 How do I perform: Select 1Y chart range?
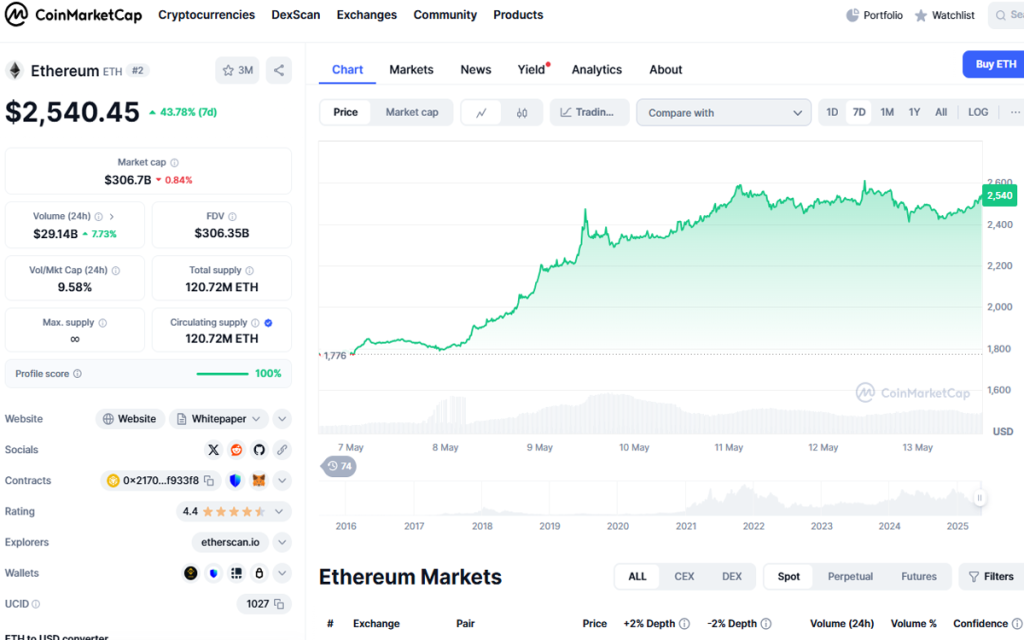click(914, 112)
